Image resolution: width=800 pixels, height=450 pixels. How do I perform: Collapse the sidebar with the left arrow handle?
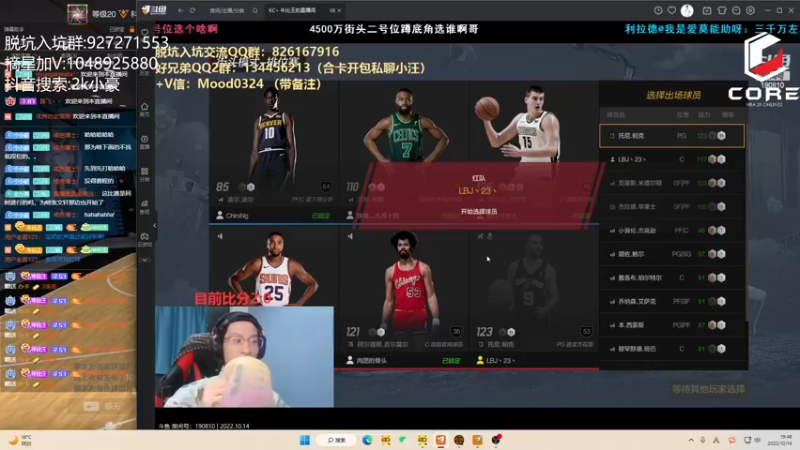click(154, 225)
